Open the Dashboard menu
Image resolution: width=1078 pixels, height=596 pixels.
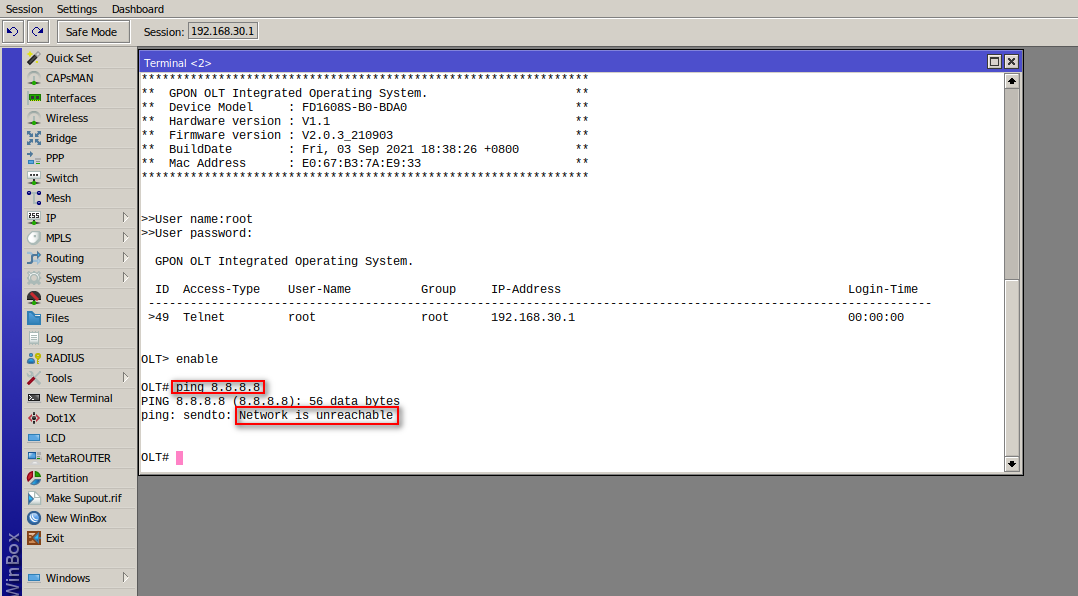click(x=137, y=9)
